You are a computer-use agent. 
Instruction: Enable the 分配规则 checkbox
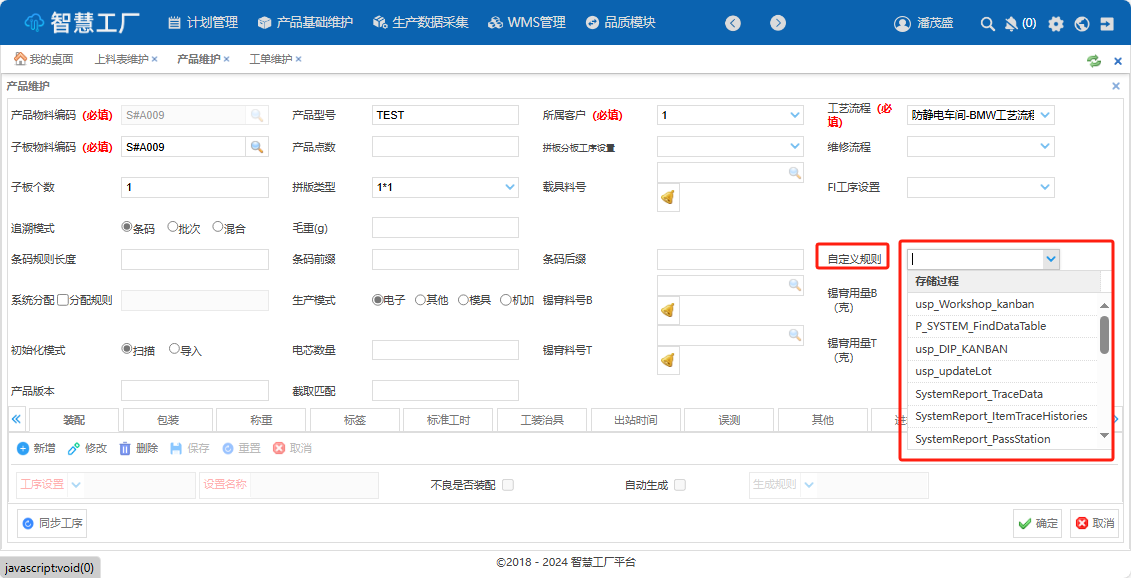point(63,299)
